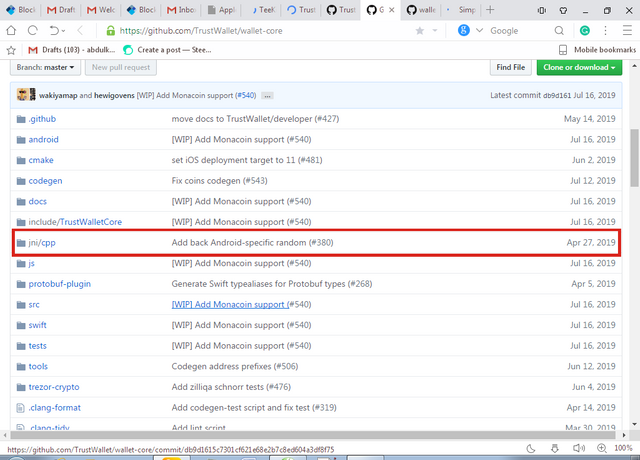
Task: Open the .clang-format file
Action: [55, 407]
